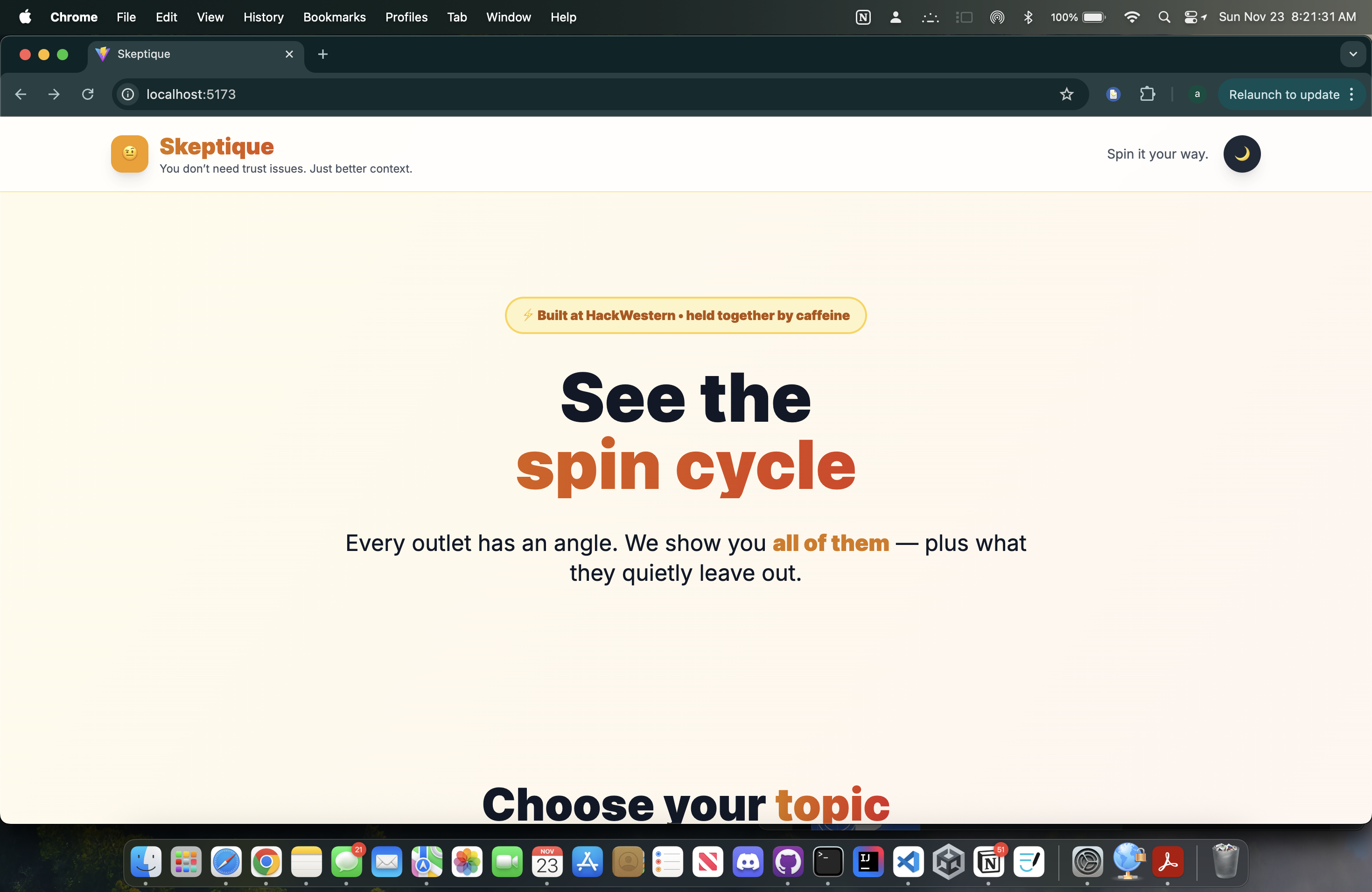The width and height of the screenshot is (1372, 892).
Task: Click the Skeptique title link
Action: pos(217,146)
